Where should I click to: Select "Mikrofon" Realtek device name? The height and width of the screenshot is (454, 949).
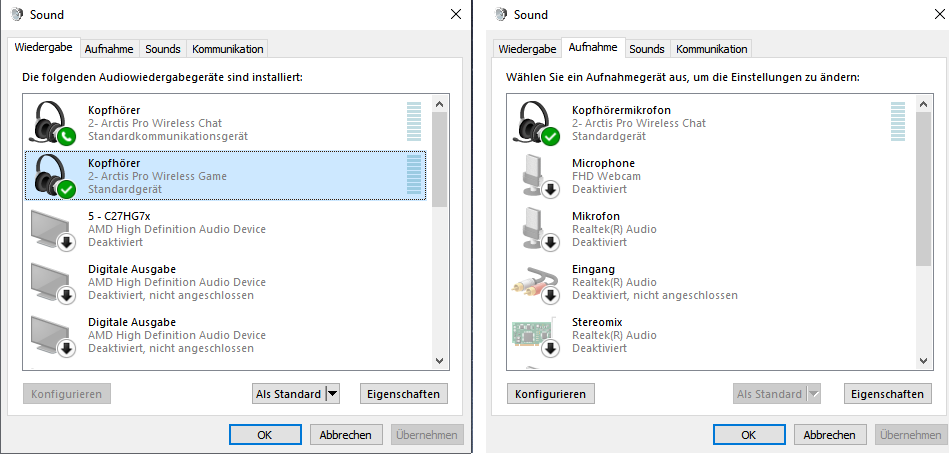(x=596, y=216)
